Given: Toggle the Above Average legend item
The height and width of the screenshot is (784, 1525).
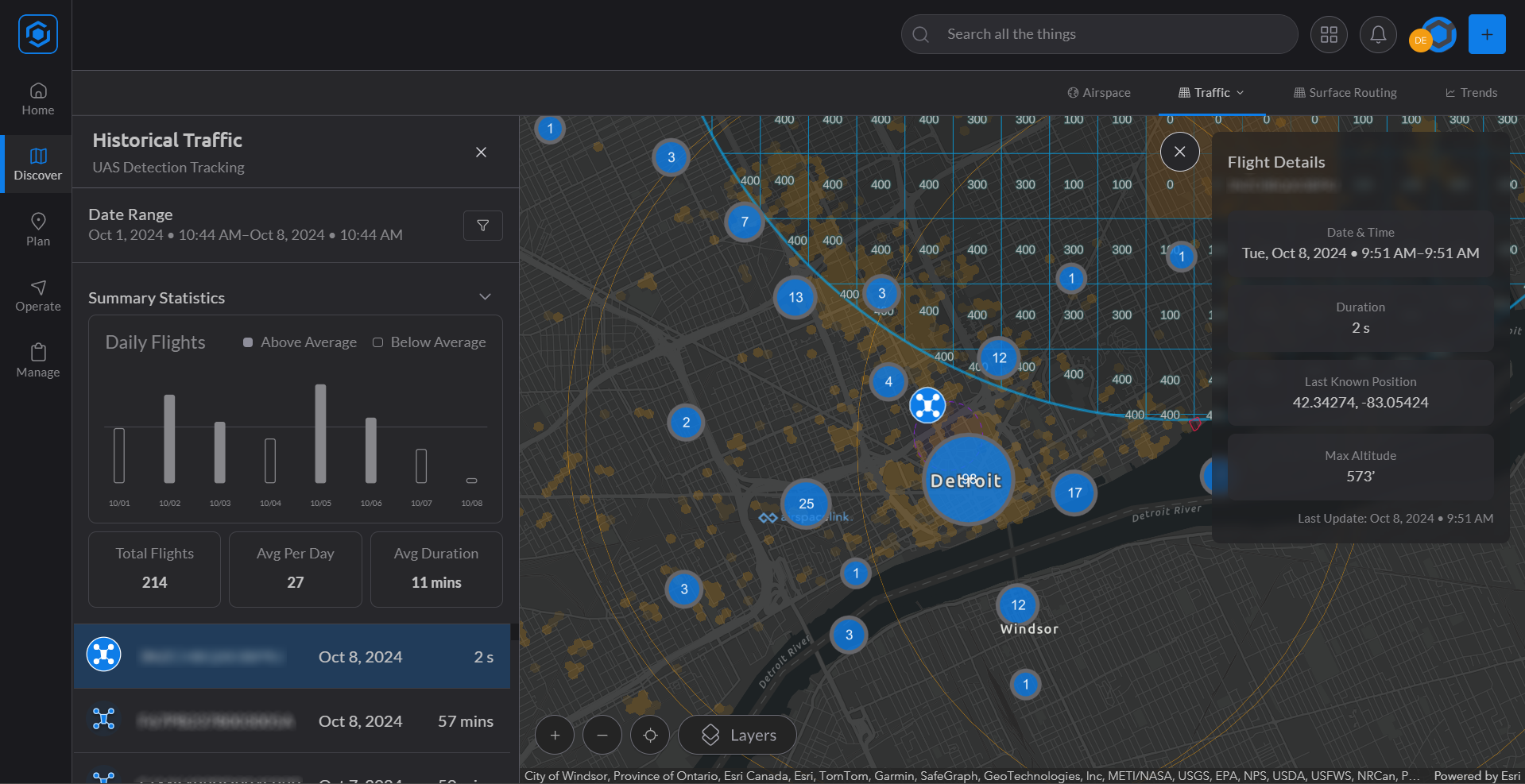Looking at the screenshot, I should tap(300, 342).
